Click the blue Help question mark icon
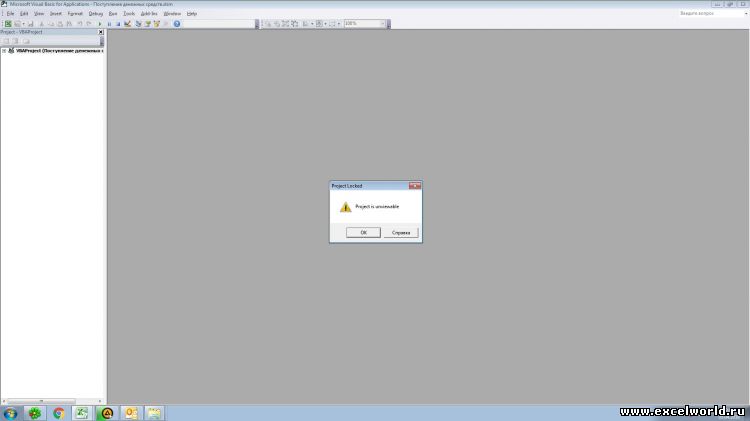Image resolution: width=750 pixels, height=421 pixels. [177, 23]
